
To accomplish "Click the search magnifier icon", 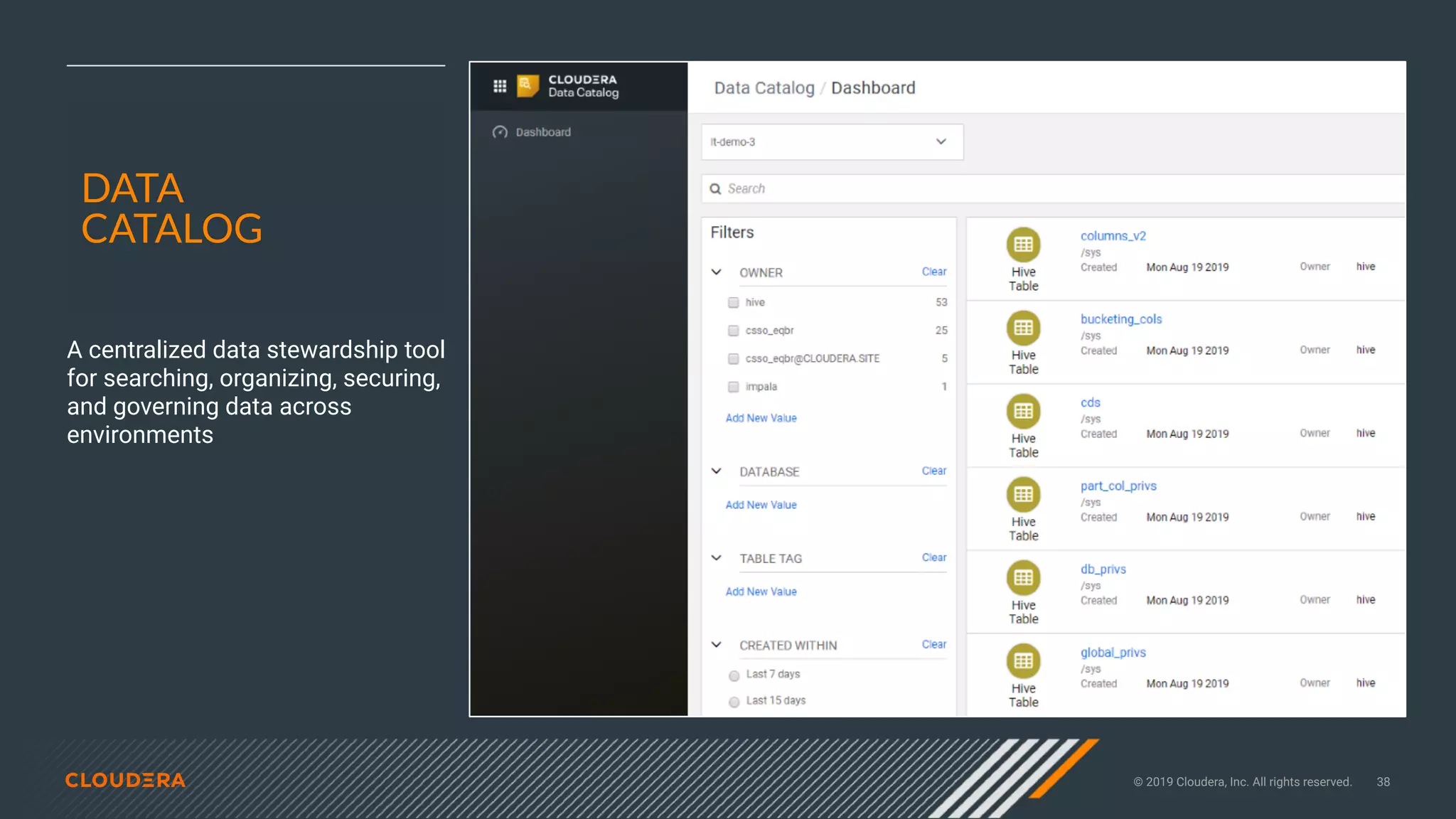I will pos(715,189).
